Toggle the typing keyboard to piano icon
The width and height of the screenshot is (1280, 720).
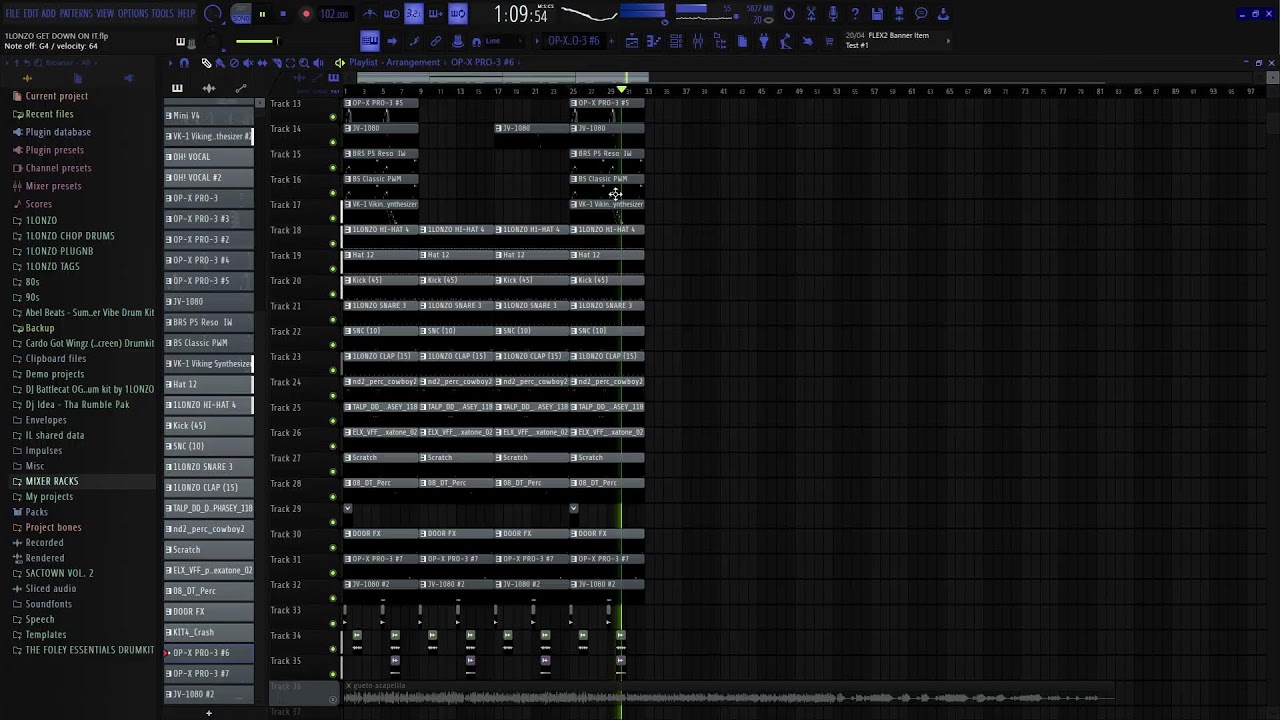(x=369, y=41)
